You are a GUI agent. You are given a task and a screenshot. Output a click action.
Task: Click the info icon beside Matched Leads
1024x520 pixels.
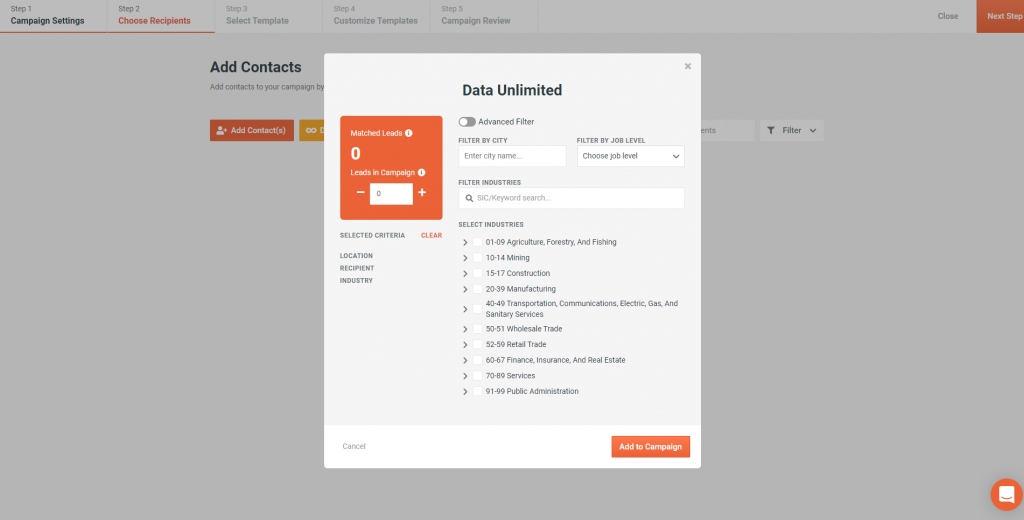click(409, 133)
